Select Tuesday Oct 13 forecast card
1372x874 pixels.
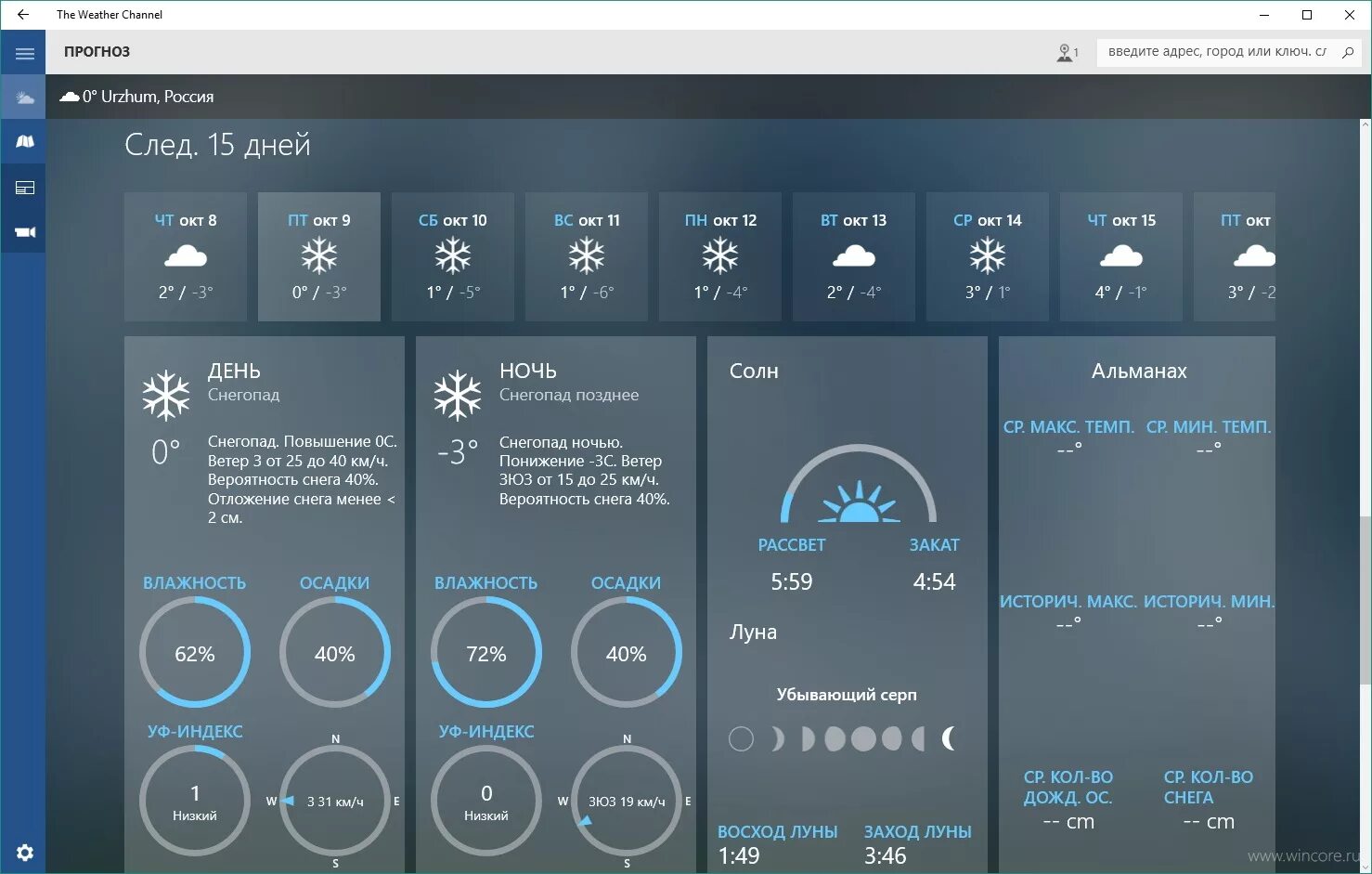click(854, 256)
